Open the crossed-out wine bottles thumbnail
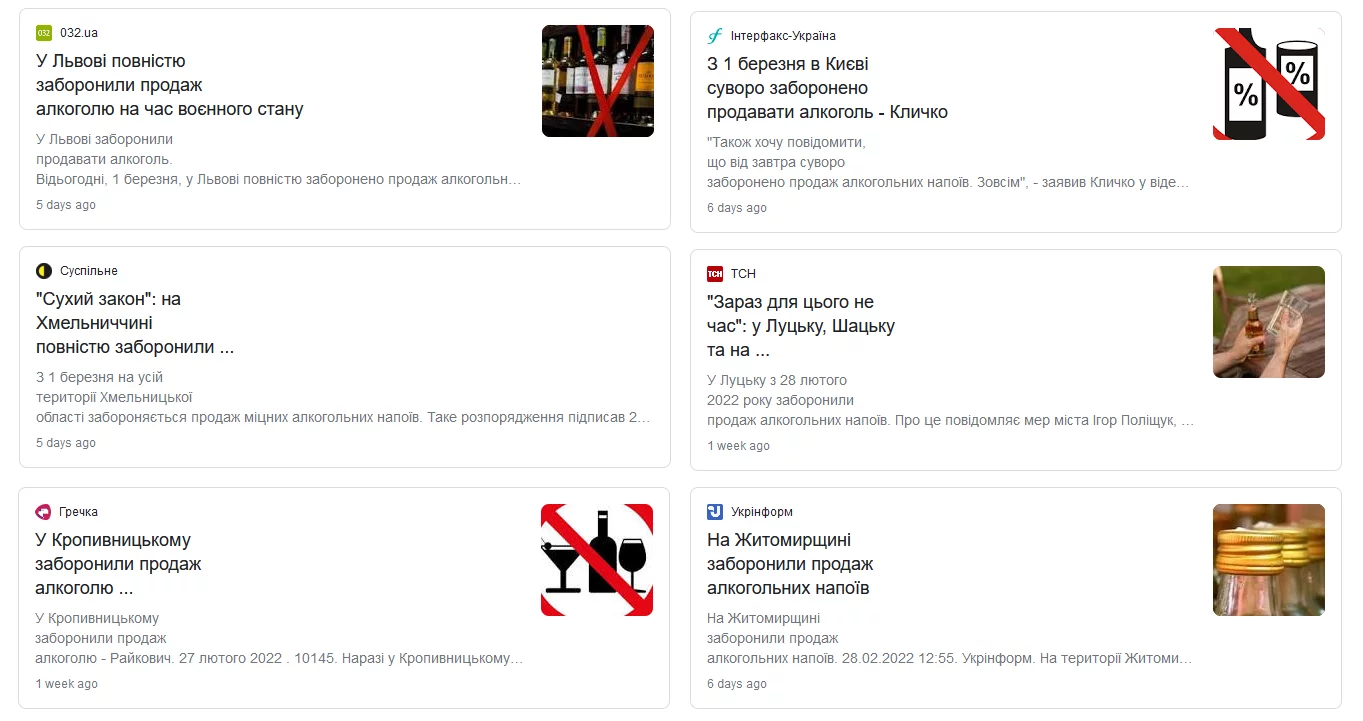1363x721 pixels. [x=598, y=81]
